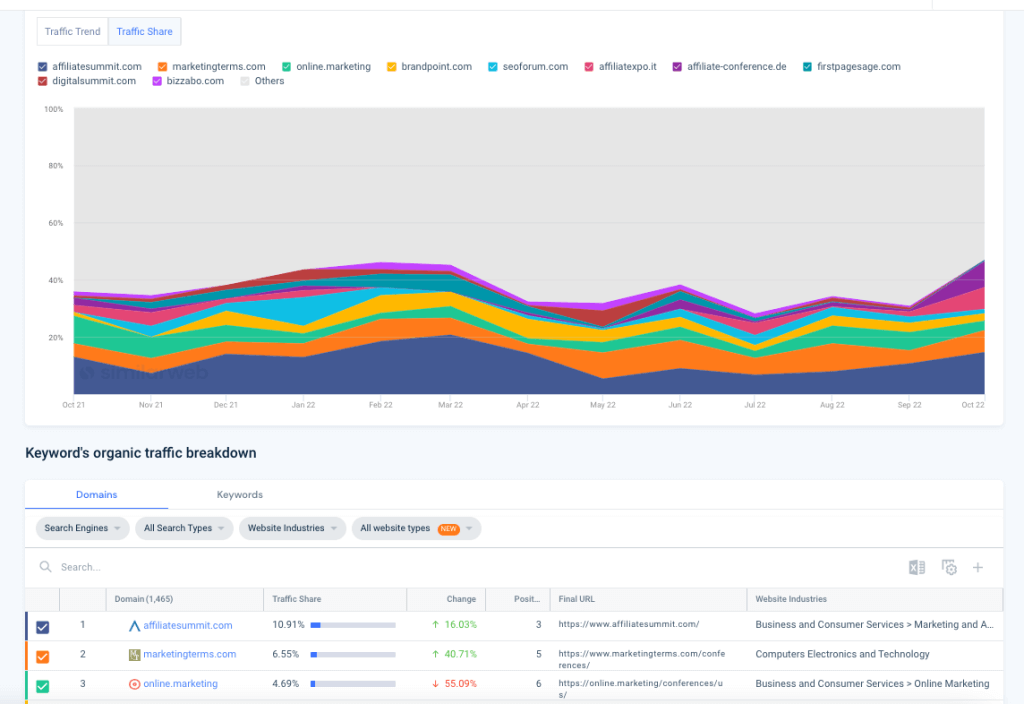Click the marketingterms.com favicon in row 2
This screenshot has width=1024, height=704.
(134, 655)
